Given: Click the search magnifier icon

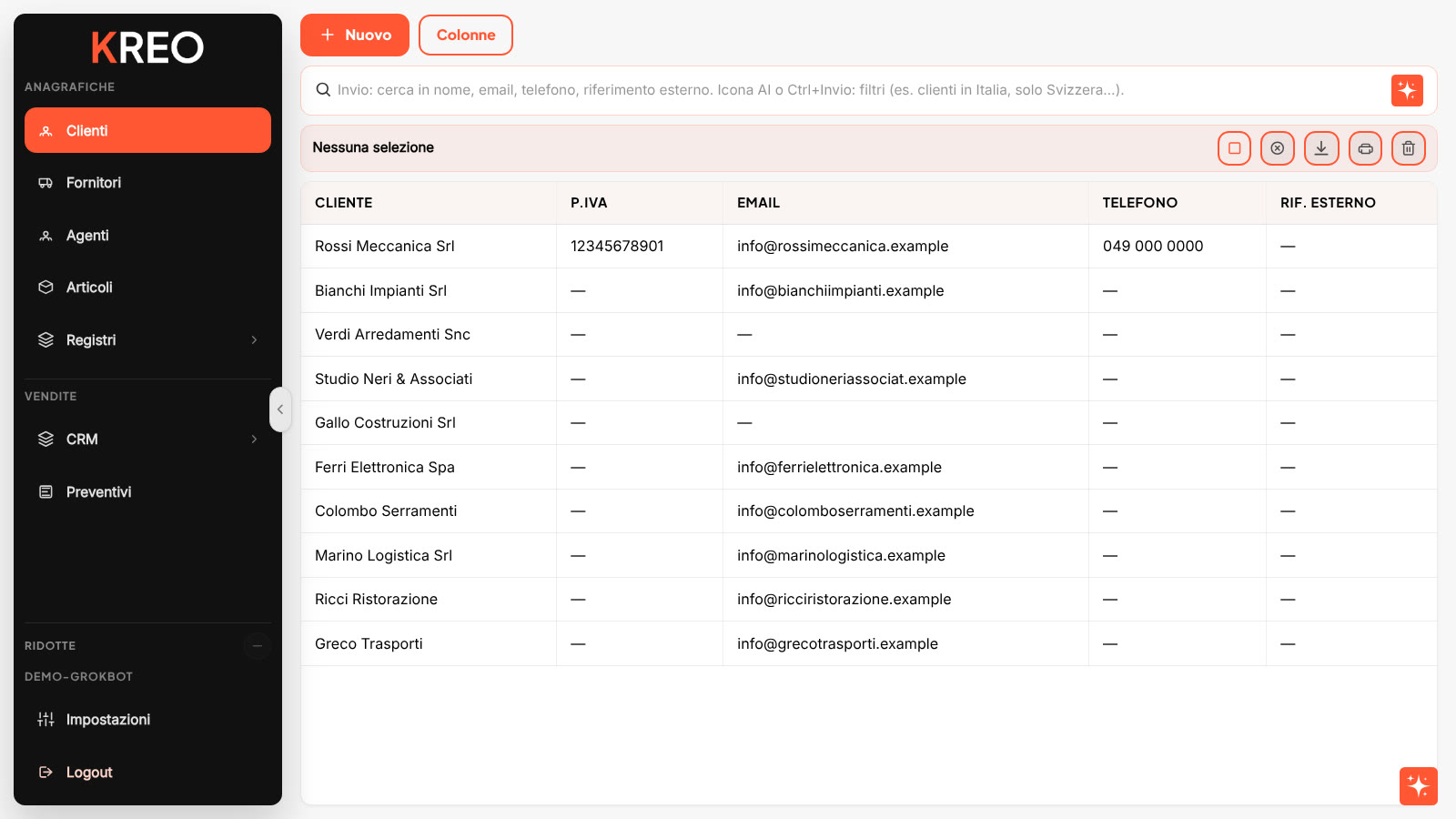Looking at the screenshot, I should point(323,90).
